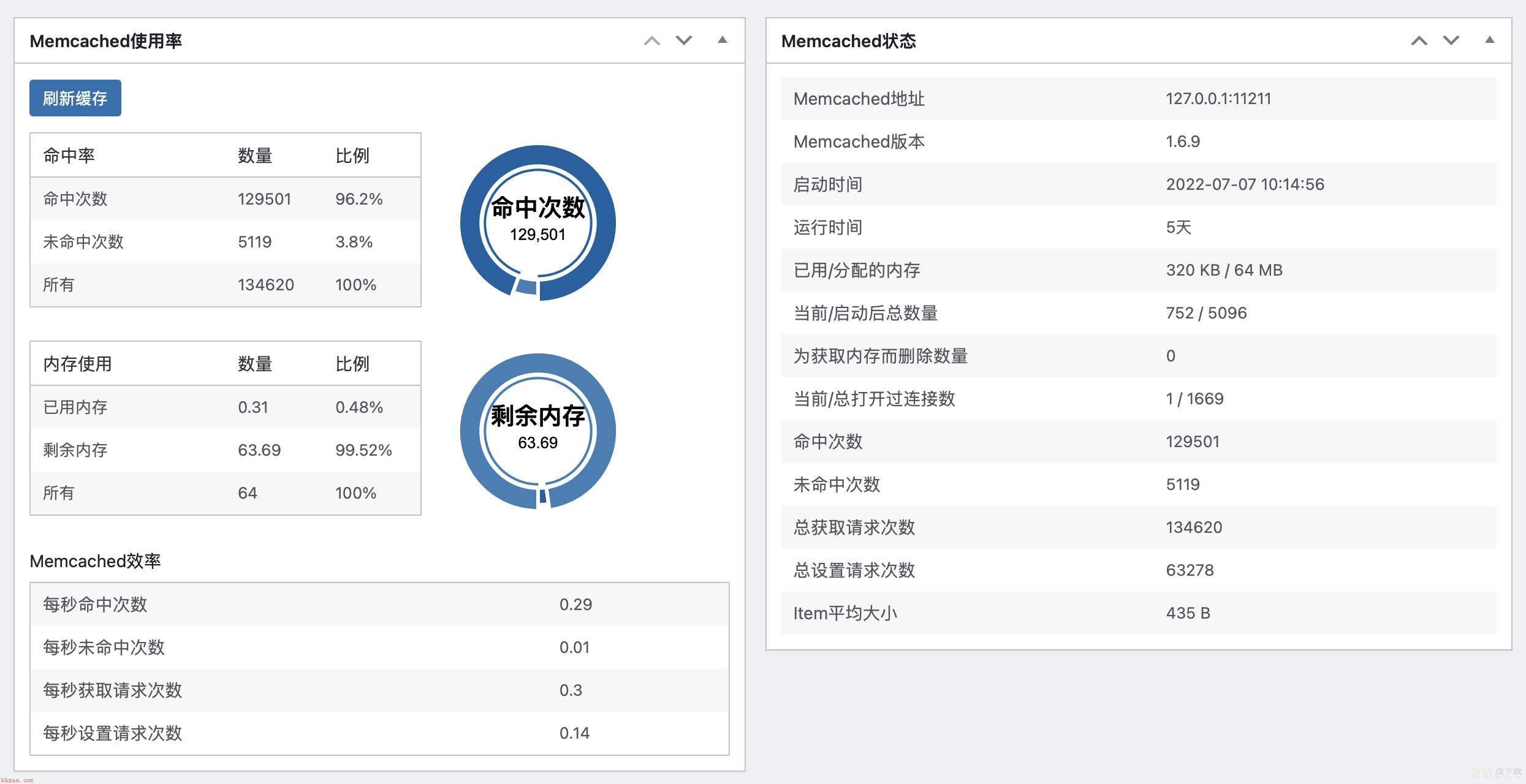Click the 命中率 table header
Viewport: 1526px width, 784px height.
69,156
